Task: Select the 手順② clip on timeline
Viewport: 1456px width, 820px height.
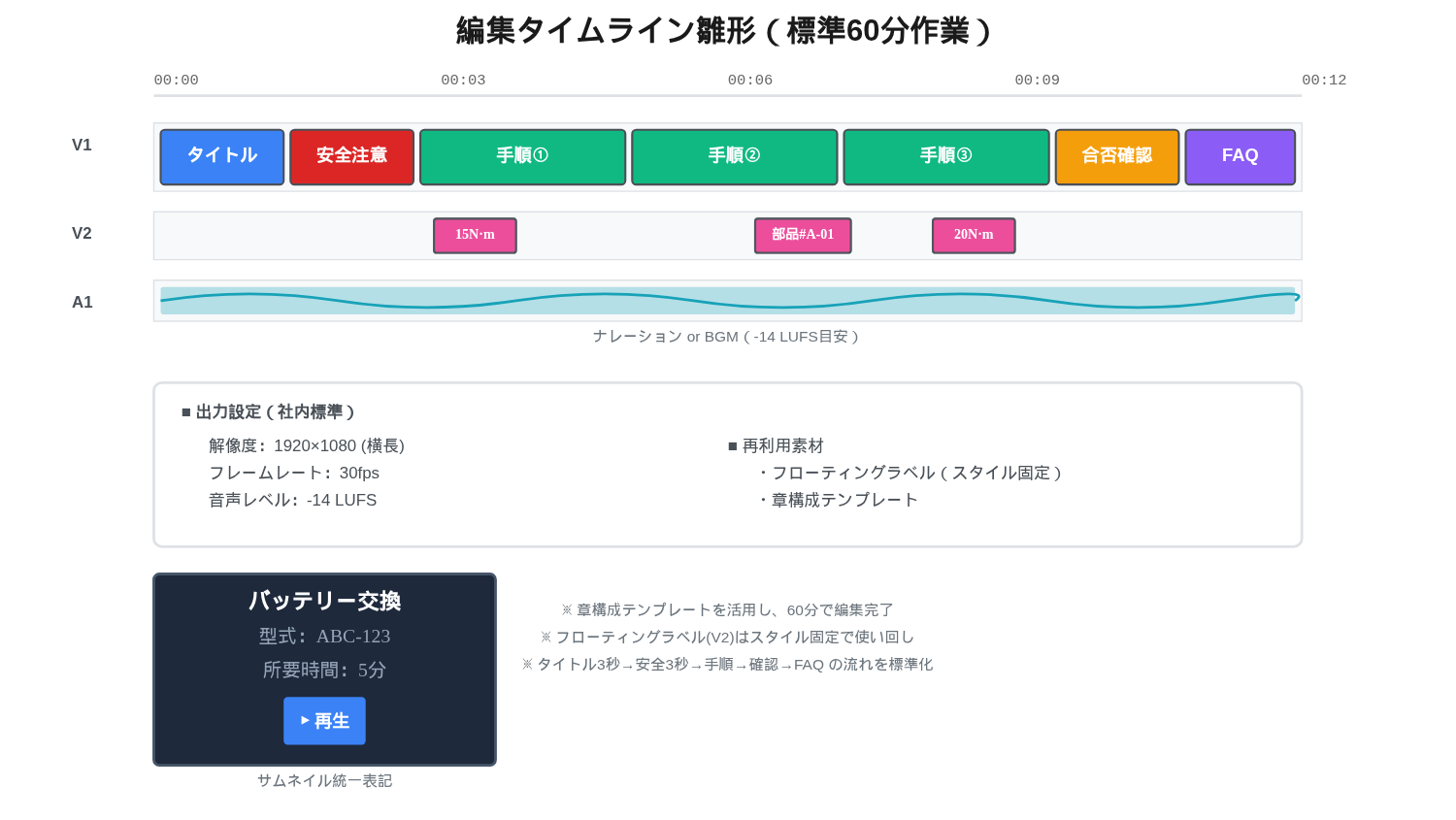Action: tap(734, 156)
